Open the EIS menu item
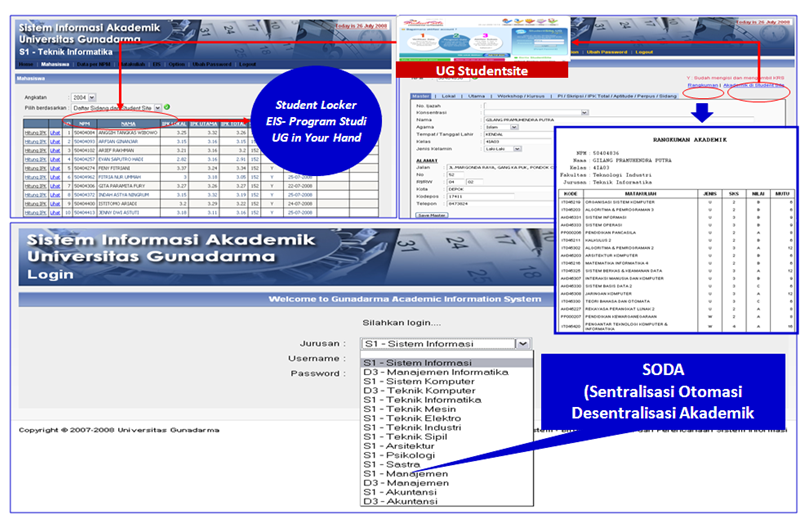 pos(157,64)
